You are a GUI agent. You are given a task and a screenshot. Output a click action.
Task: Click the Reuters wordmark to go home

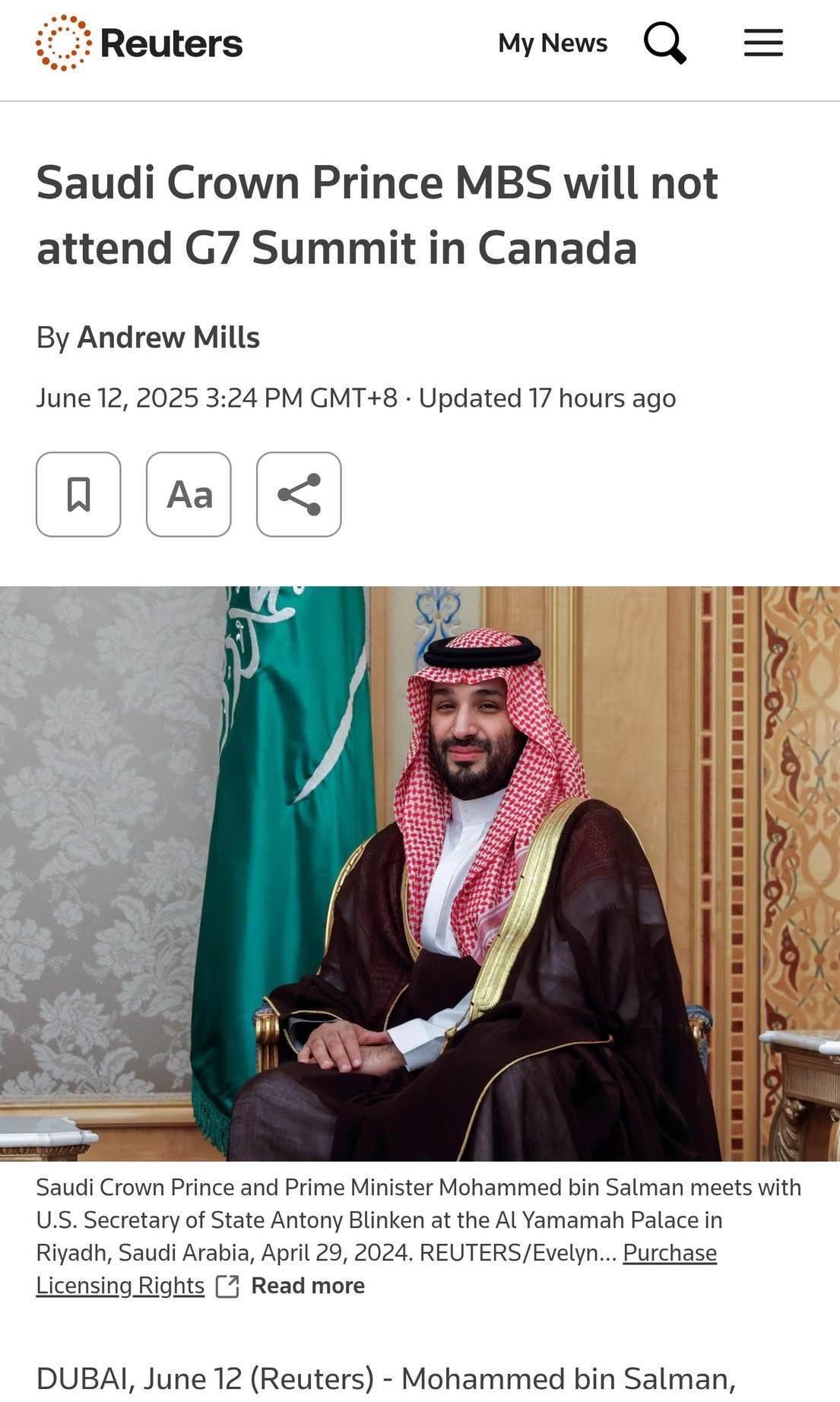click(x=171, y=43)
